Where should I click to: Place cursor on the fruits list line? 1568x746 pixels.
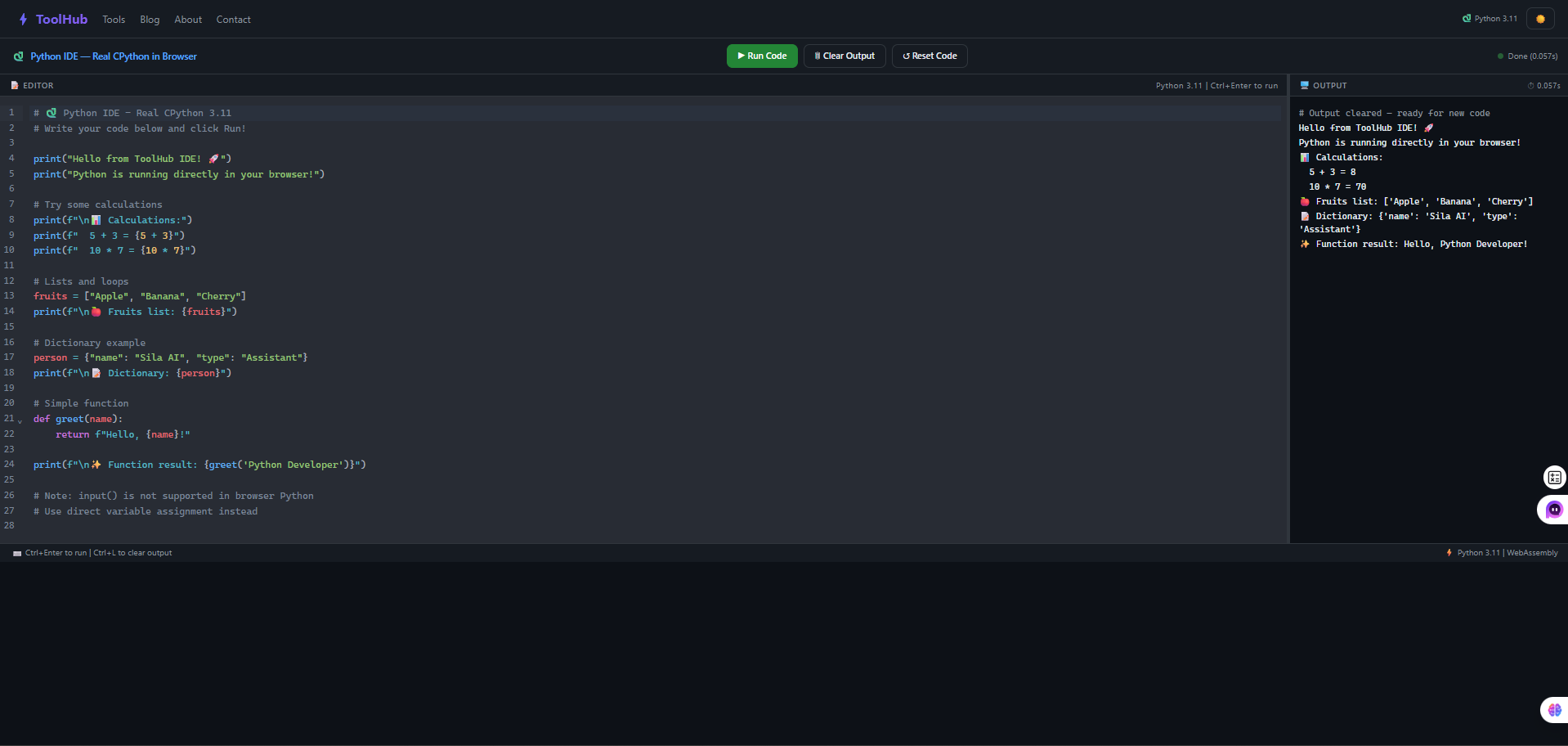(x=140, y=296)
